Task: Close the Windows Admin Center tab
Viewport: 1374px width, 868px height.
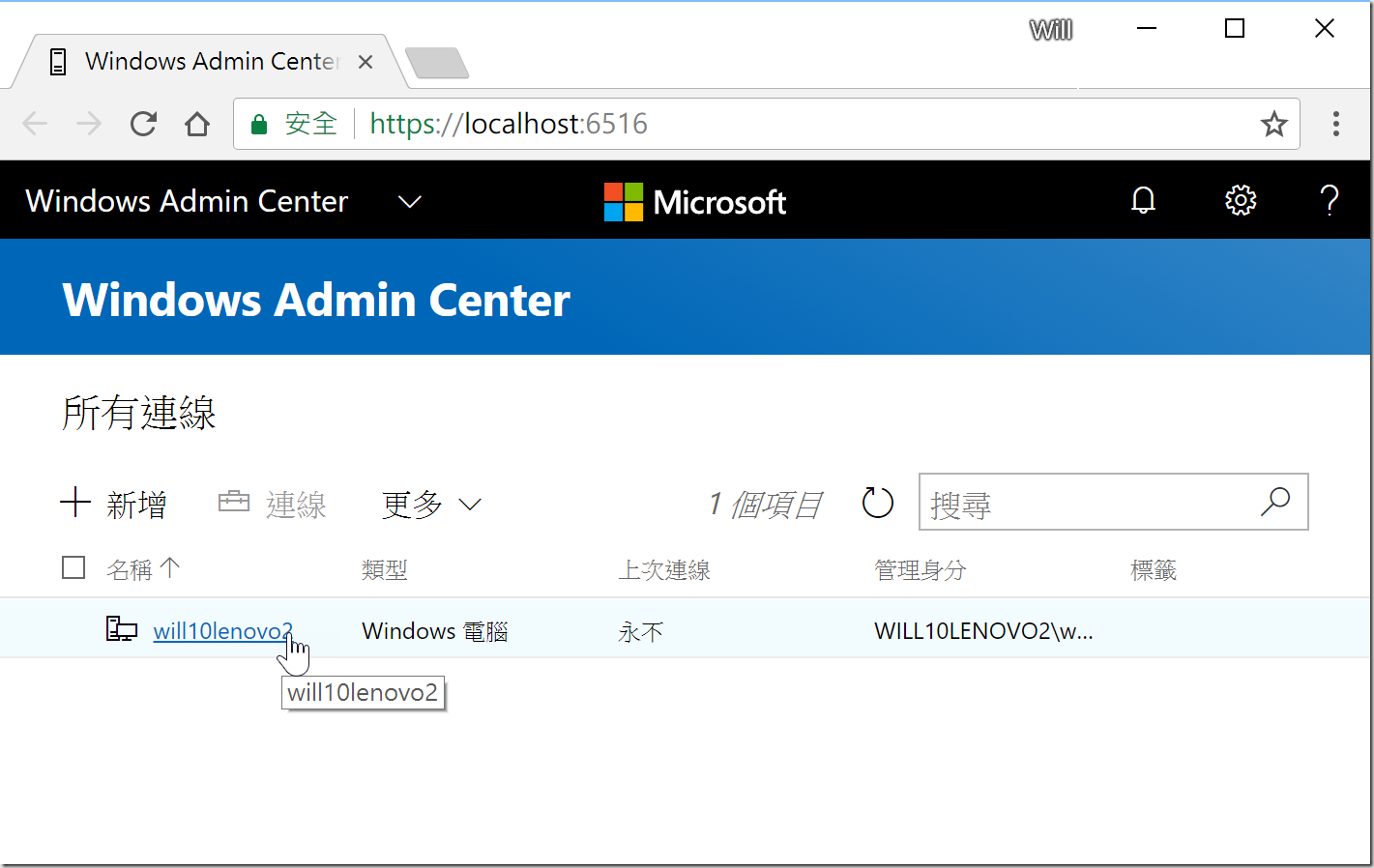Action: (365, 62)
